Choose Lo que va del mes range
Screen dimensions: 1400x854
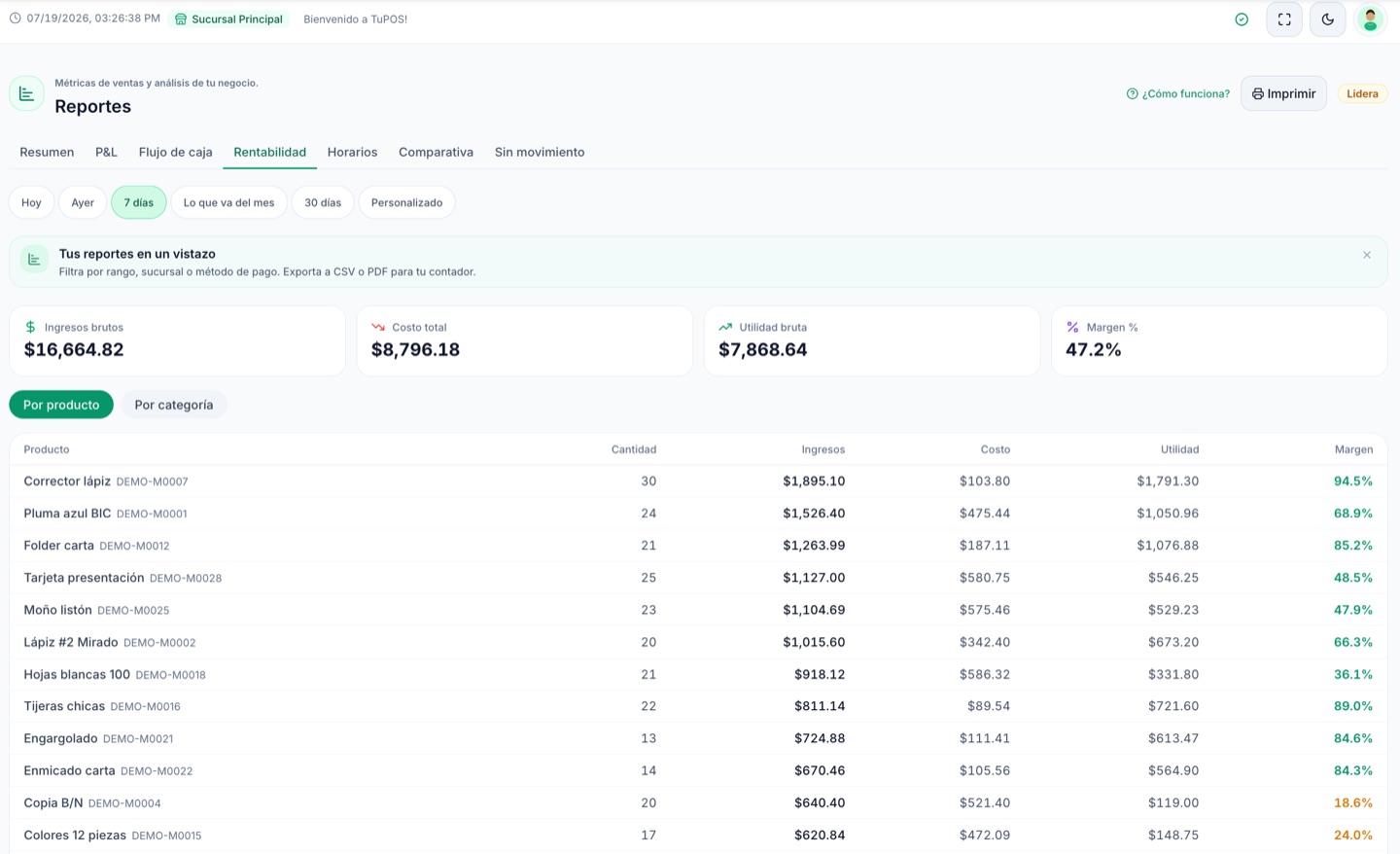[228, 202]
